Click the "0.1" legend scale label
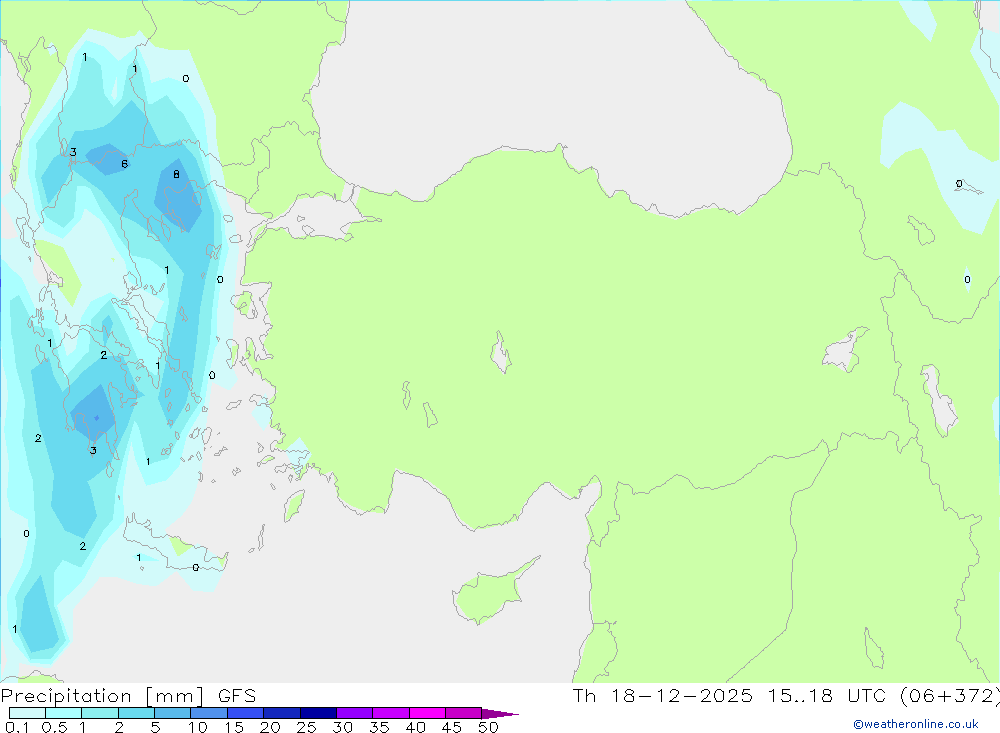This screenshot has width=1000, height=733. pos(17,727)
